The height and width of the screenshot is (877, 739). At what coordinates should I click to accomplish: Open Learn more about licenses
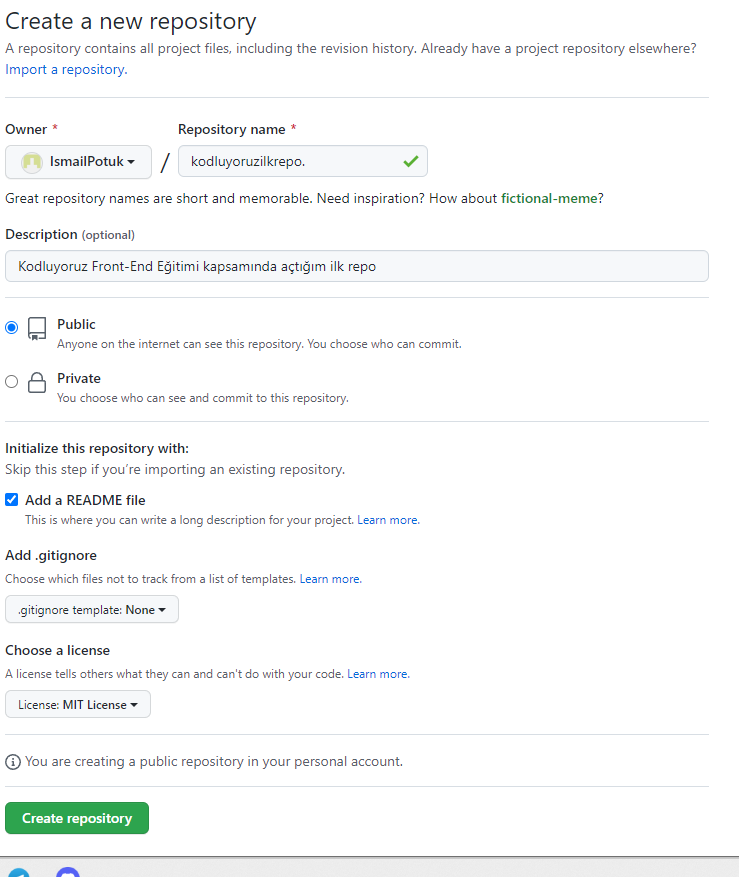click(x=377, y=673)
